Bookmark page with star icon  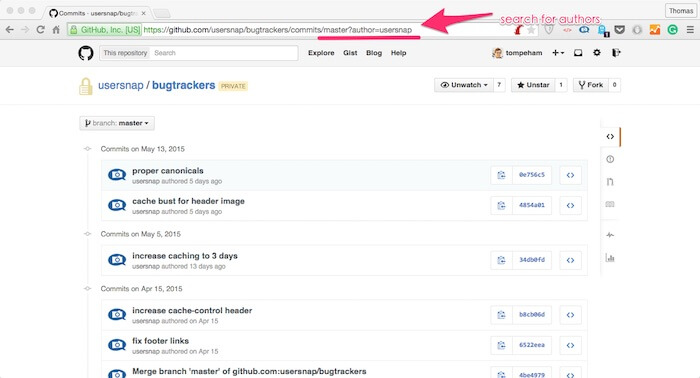pos(531,30)
